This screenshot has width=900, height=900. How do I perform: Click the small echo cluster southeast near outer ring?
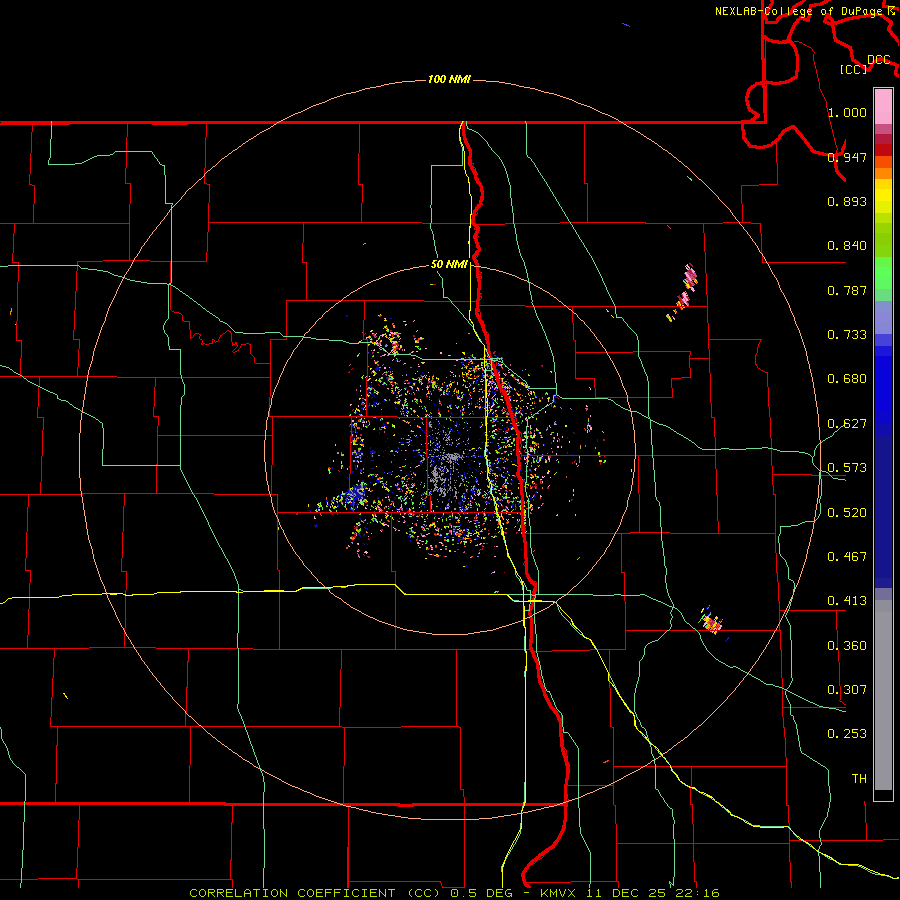711,622
